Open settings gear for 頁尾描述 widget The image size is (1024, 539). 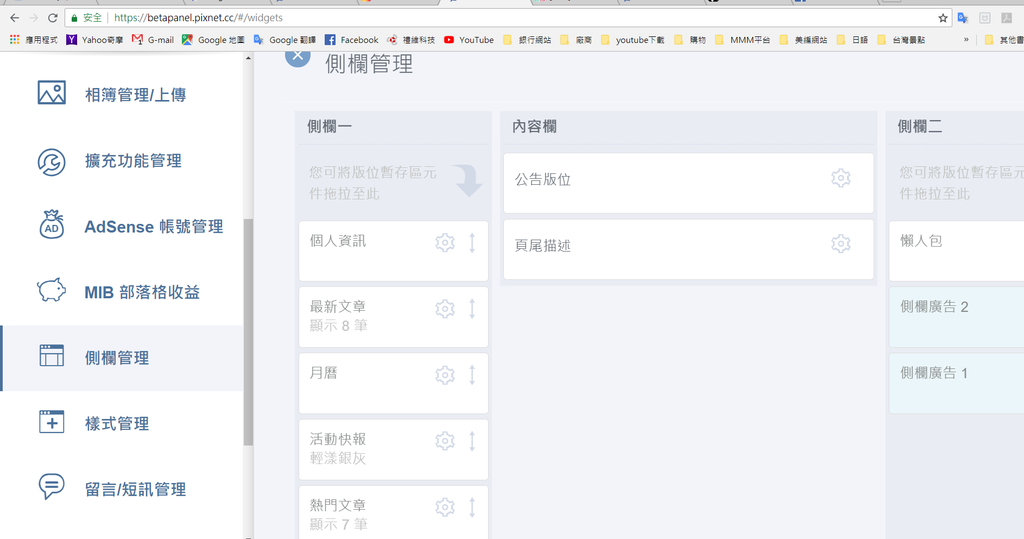[840, 244]
